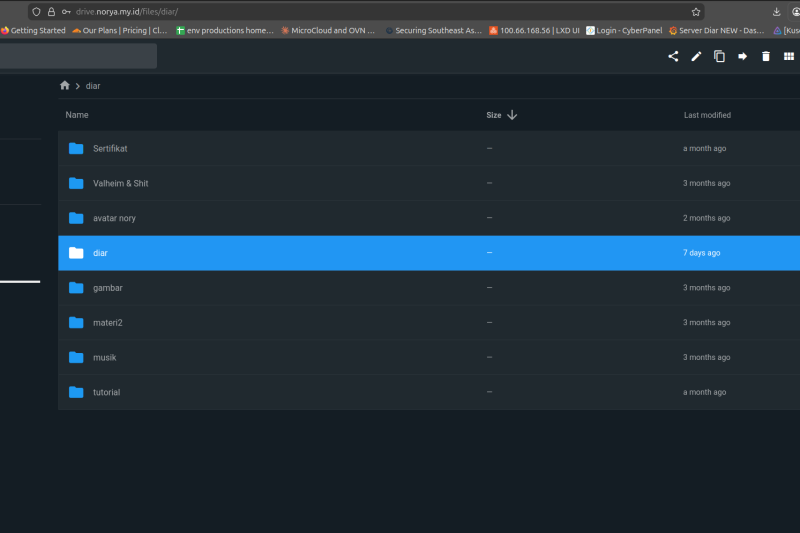The image size is (800, 533).
Task: Go to home via breadcrumb house icon
Action: coord(65,86)
